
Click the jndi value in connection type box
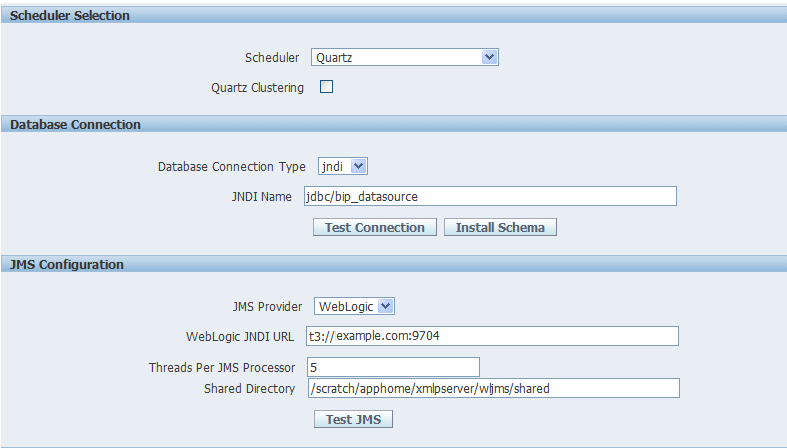click(x=332, y=167)
